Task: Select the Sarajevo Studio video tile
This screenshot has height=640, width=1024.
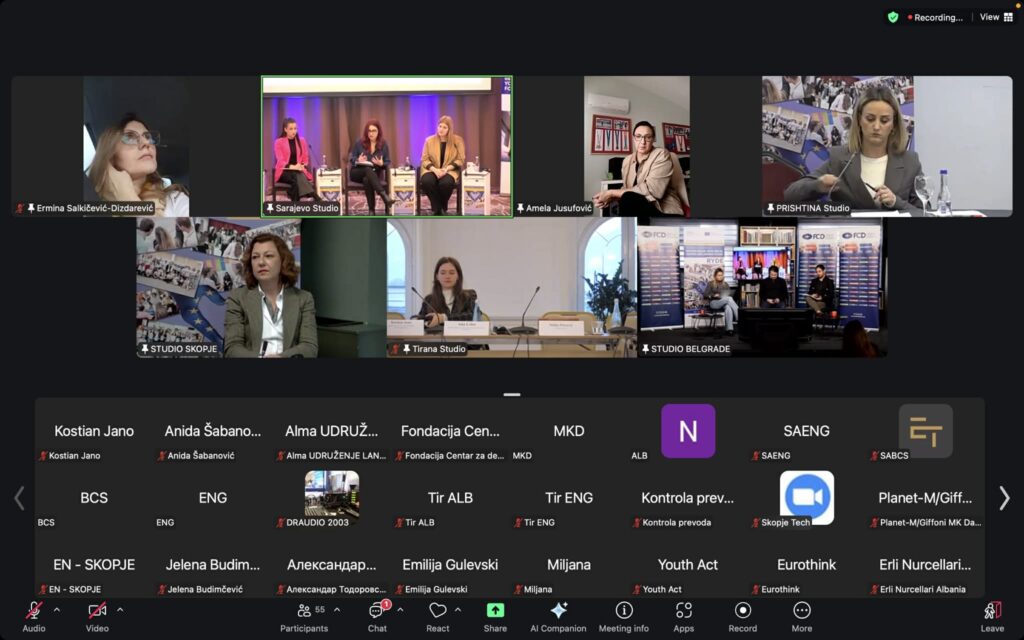Action: (x=387, y=146)
